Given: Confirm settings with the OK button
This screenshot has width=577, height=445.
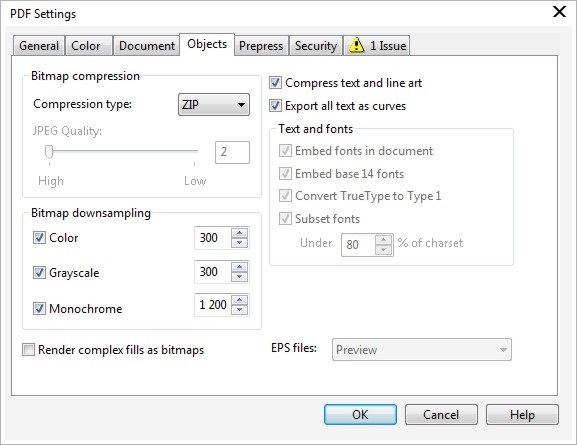Looking at the screenshot, I should [x=360, y=414].
